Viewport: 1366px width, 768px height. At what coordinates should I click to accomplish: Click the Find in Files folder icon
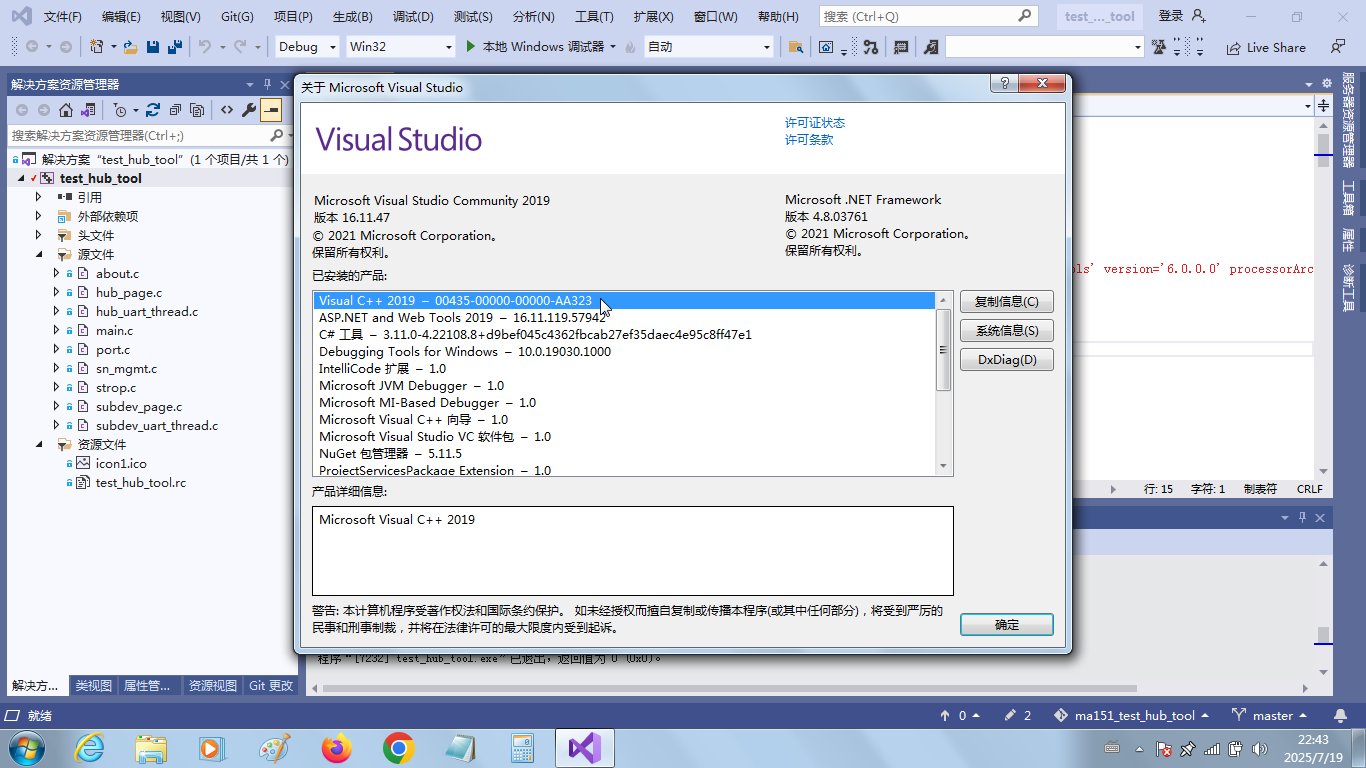pos(796,47)
